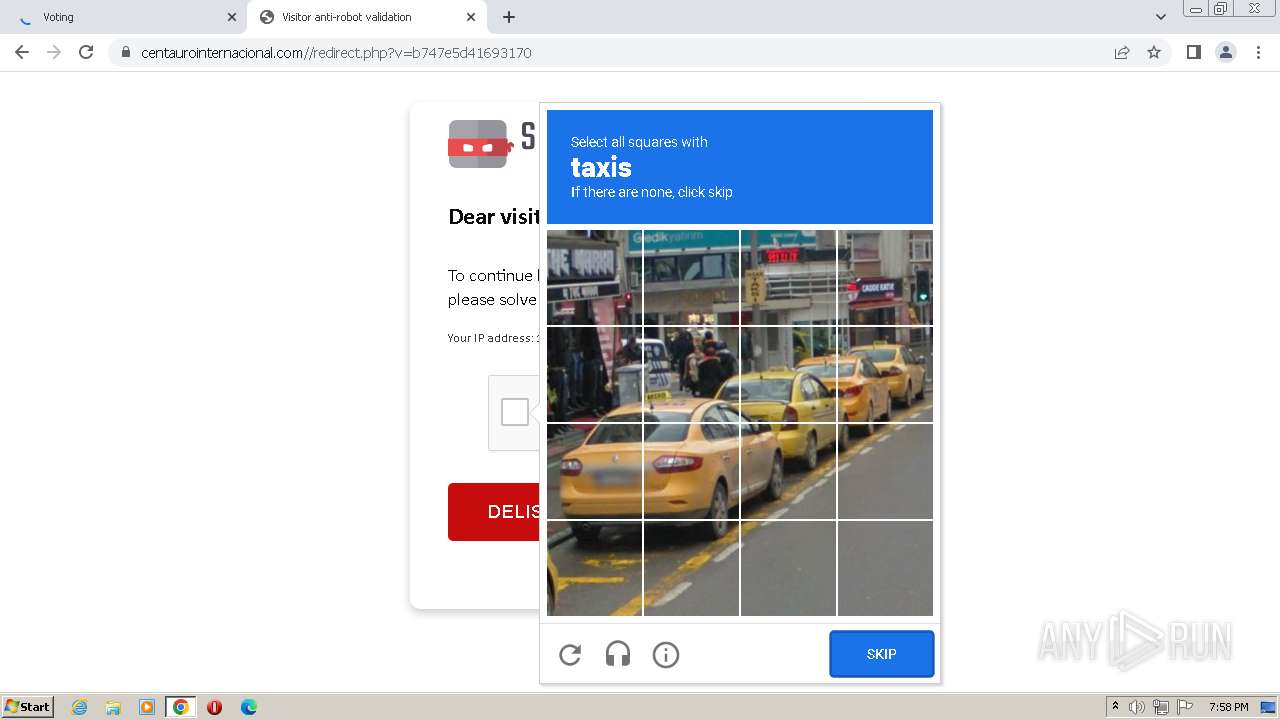
Task: Reload the current page
Action: coord(86,52)
